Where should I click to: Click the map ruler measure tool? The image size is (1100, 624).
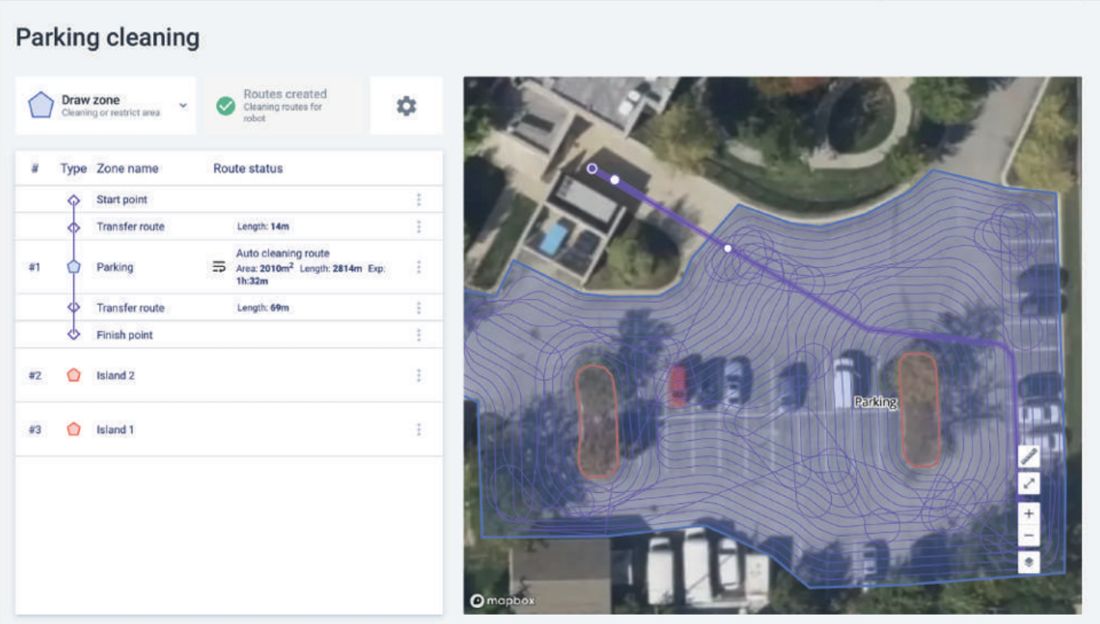(1028, 456)
